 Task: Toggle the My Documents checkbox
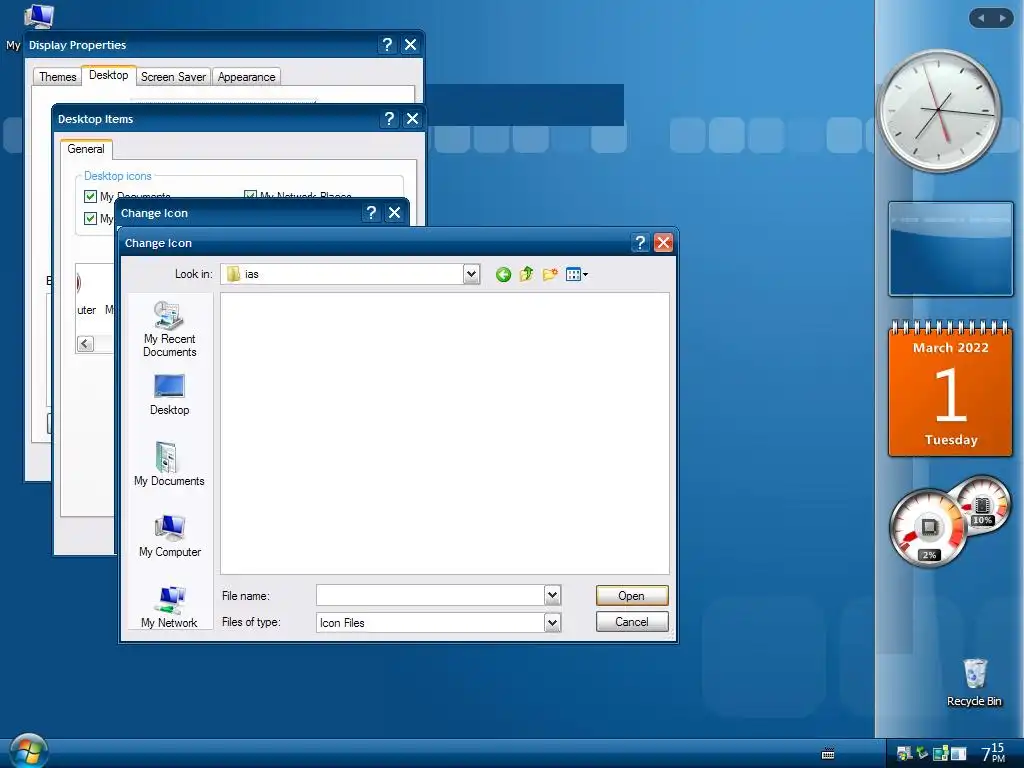[x=91, y=196]
